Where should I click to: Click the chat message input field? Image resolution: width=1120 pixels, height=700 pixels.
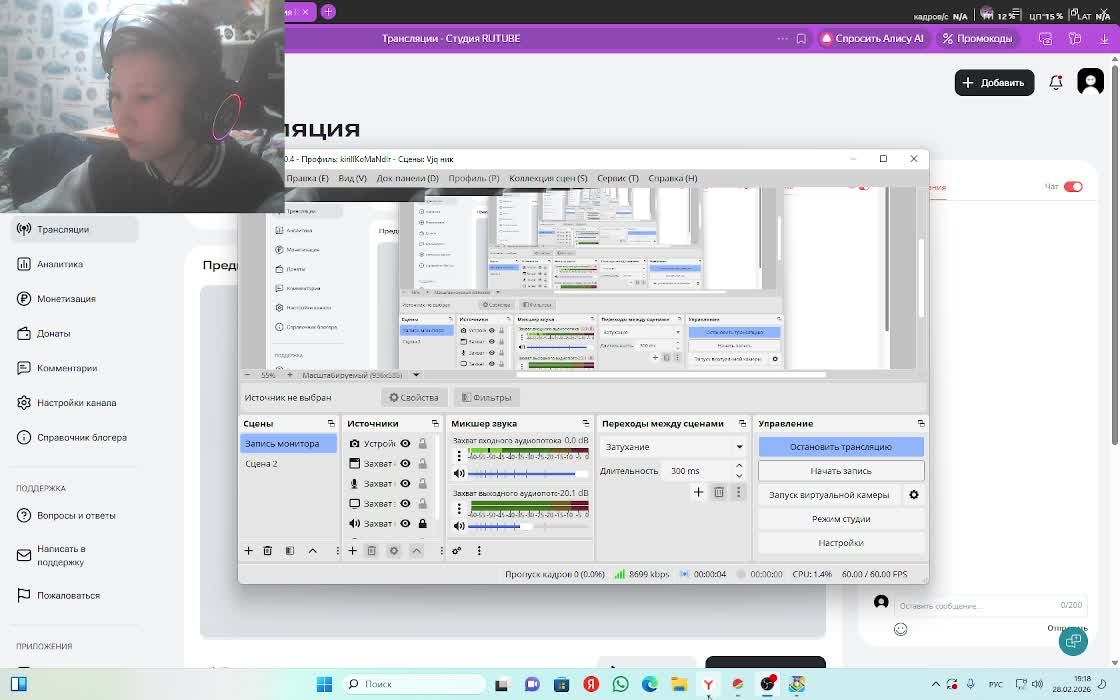989,605
